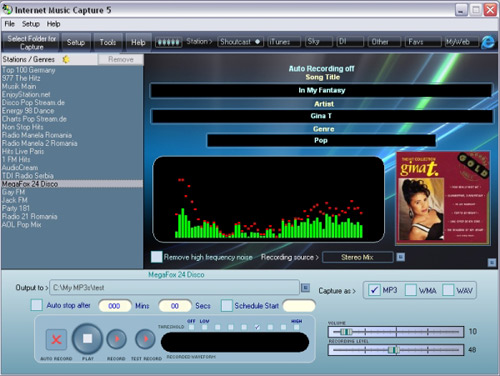This screenshot has width=500, height=376.
Task: Enable the Schedule Start checkbox
Action: coord(227,305)
